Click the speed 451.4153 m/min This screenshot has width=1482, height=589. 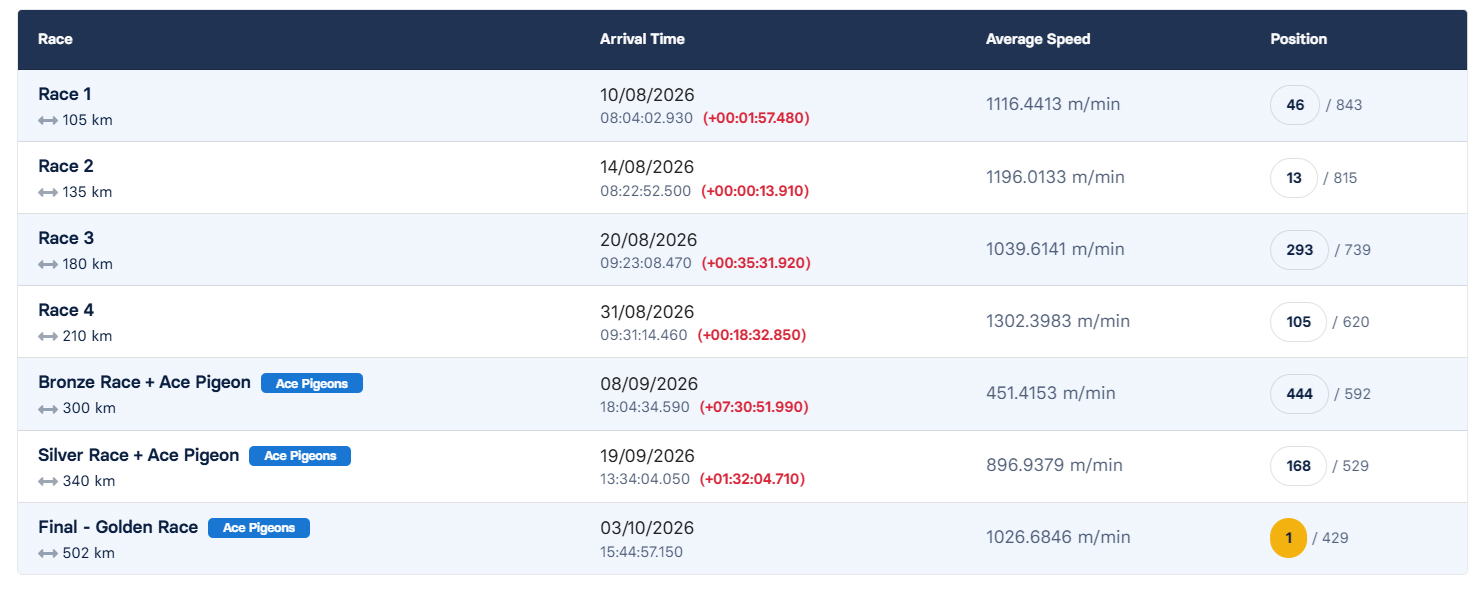pyautogui.click(x=1051, y=393)
